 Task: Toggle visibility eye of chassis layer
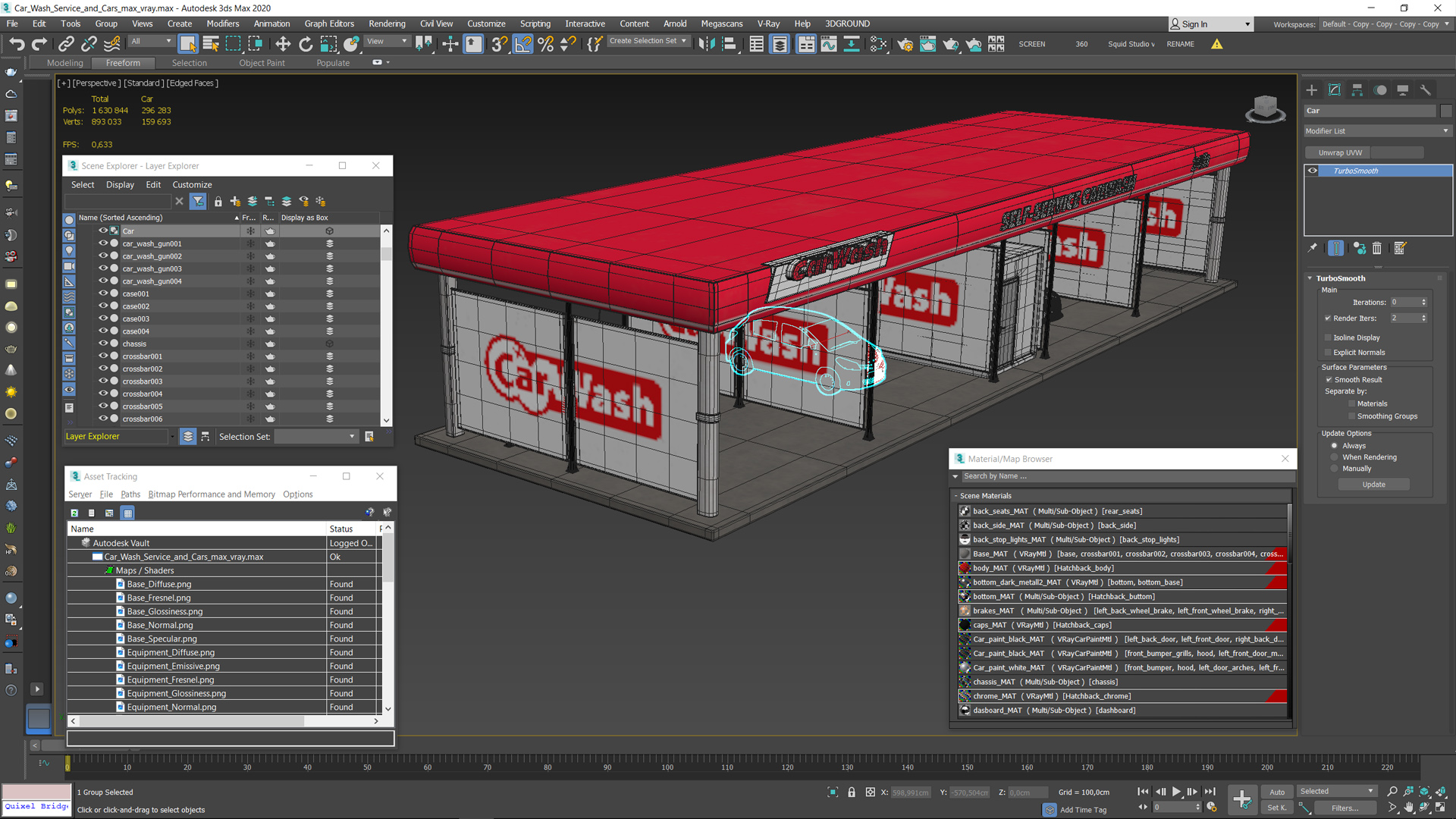[103, 344]
